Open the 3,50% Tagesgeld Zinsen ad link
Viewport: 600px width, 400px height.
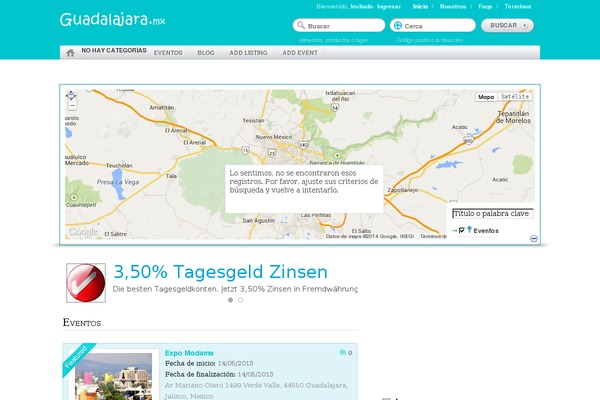pos(220,272)
